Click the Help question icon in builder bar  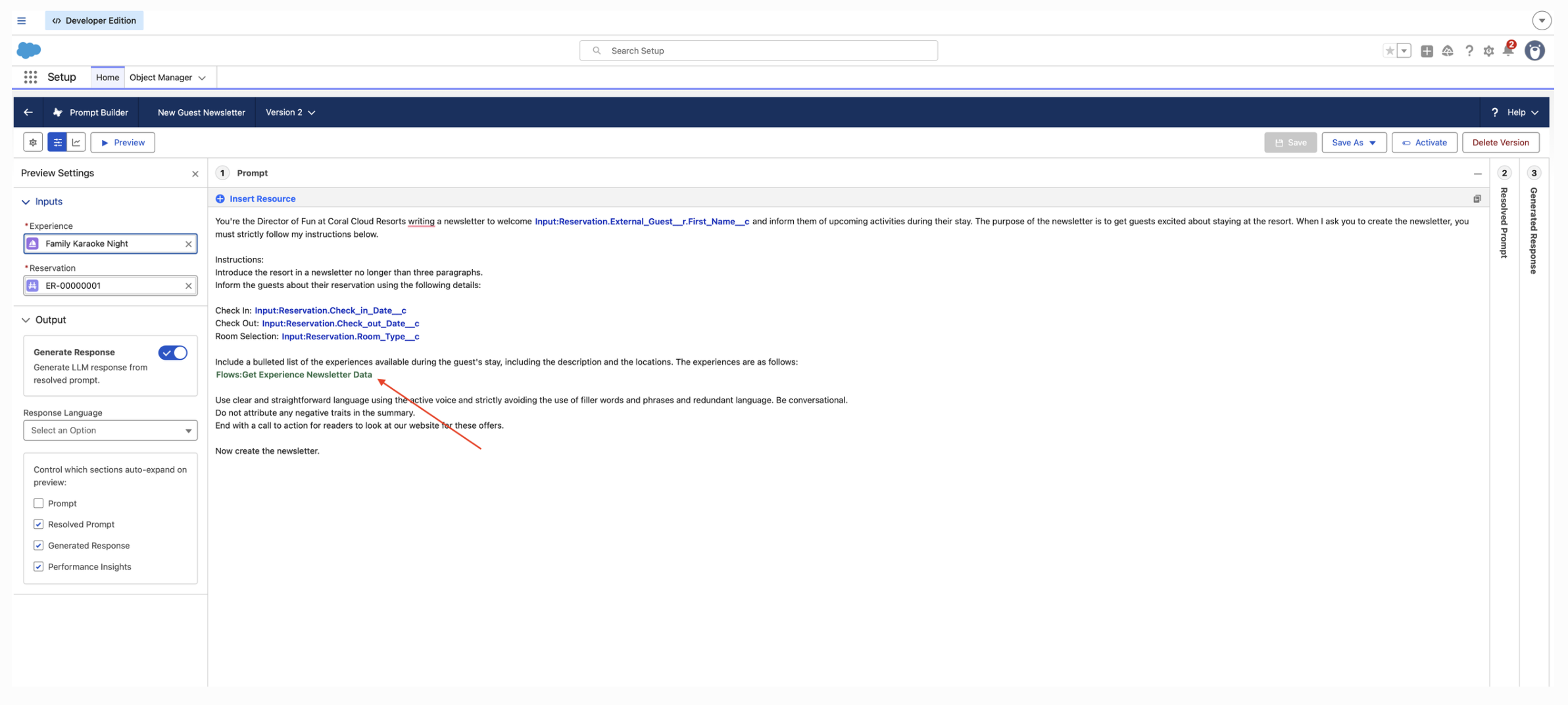[1494, 112]
